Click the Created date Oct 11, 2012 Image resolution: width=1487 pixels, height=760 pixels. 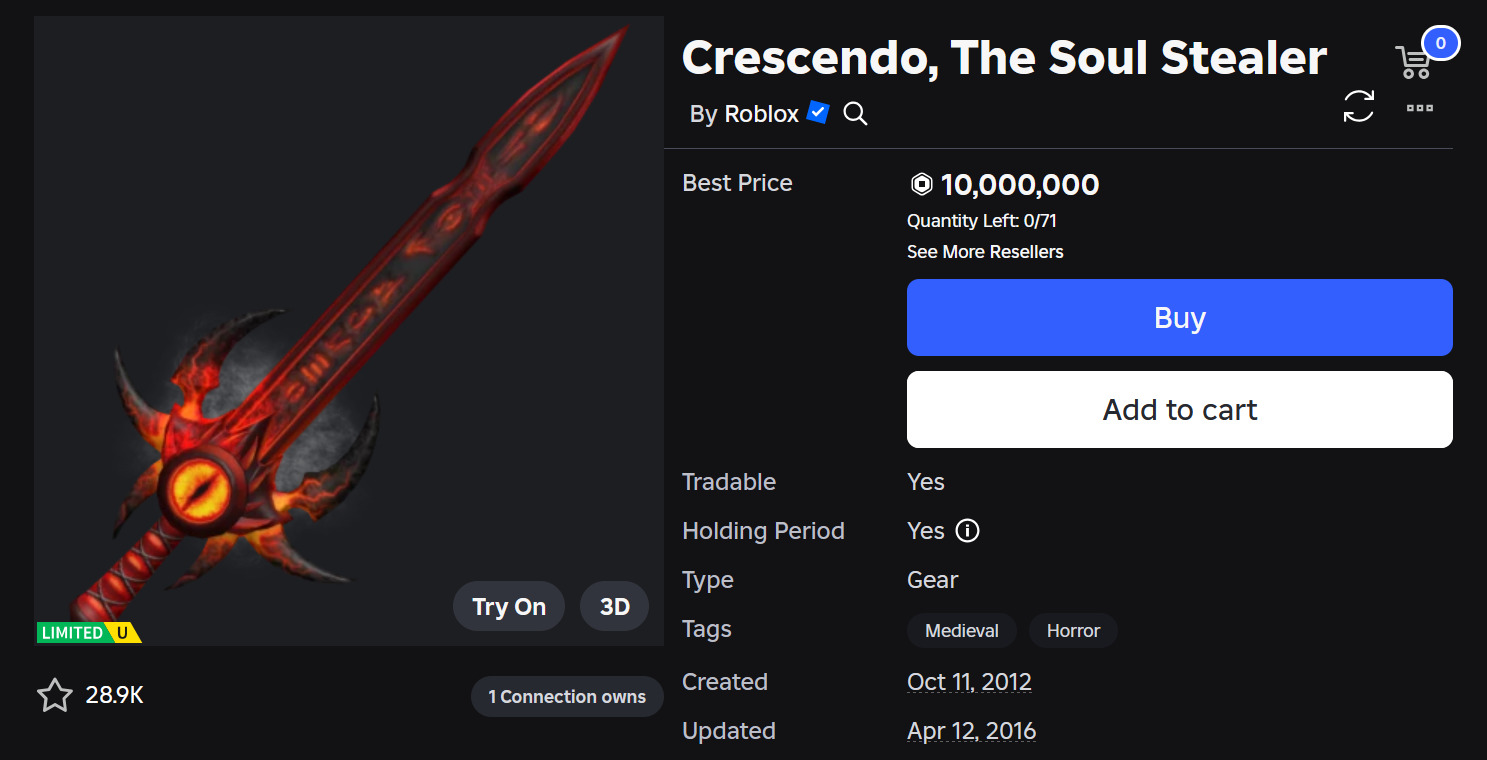pos(968,682)
